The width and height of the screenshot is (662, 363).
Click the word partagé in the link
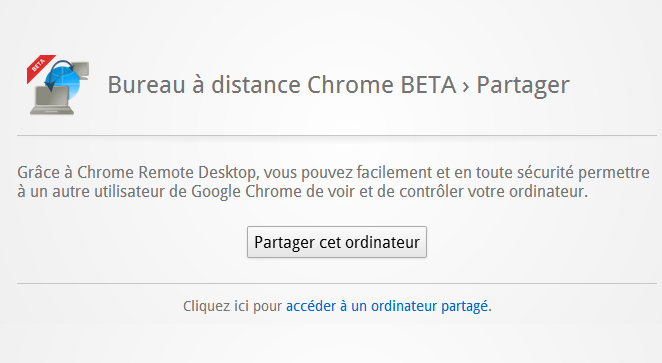click(464, 306)
